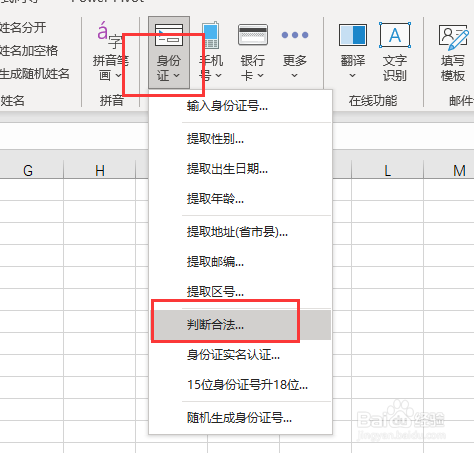Select 身份证实名认证... menu item
Screen dimensions: 474x453
click(x=240, y=355)
